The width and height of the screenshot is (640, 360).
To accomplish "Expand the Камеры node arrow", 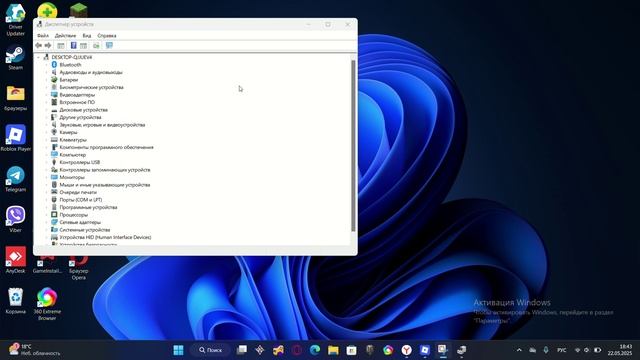I will point(47,132).
